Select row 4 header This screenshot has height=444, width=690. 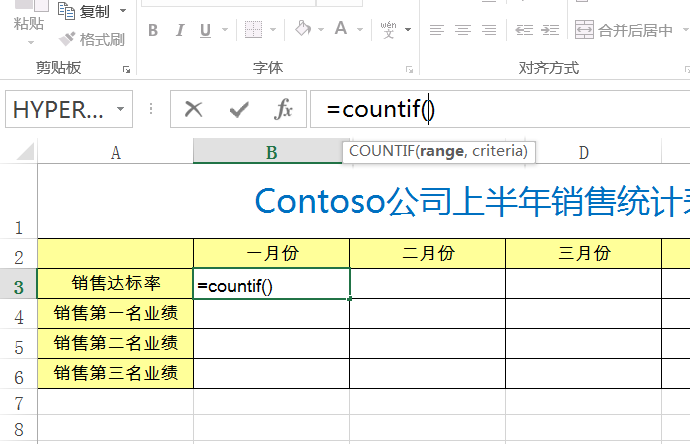coord(18,314)
